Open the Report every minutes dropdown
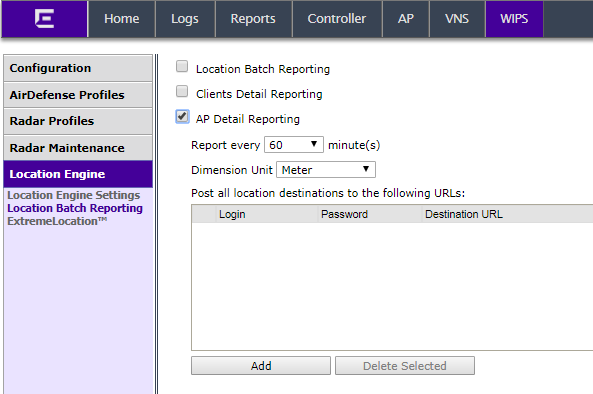Screen dimensions: 593x394 (x=294, y=145)
